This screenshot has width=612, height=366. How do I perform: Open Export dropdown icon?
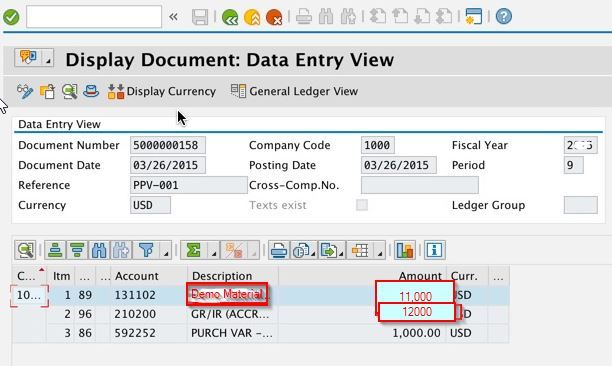point(331,250)
